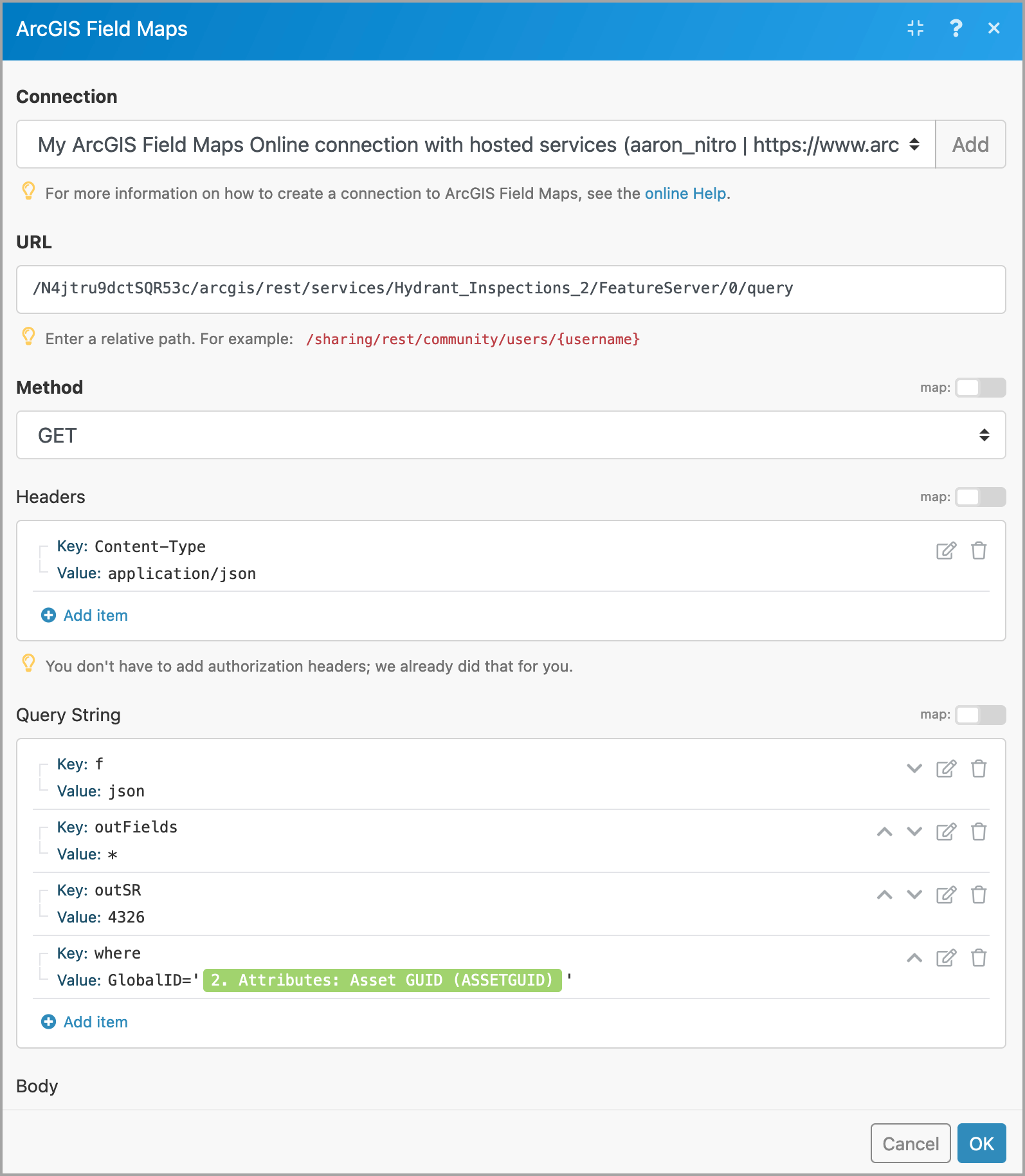The width and height of the screenshot is (1025, 1176).
Task: Click the collapse dialog icon in header
Action: [916, 28]
